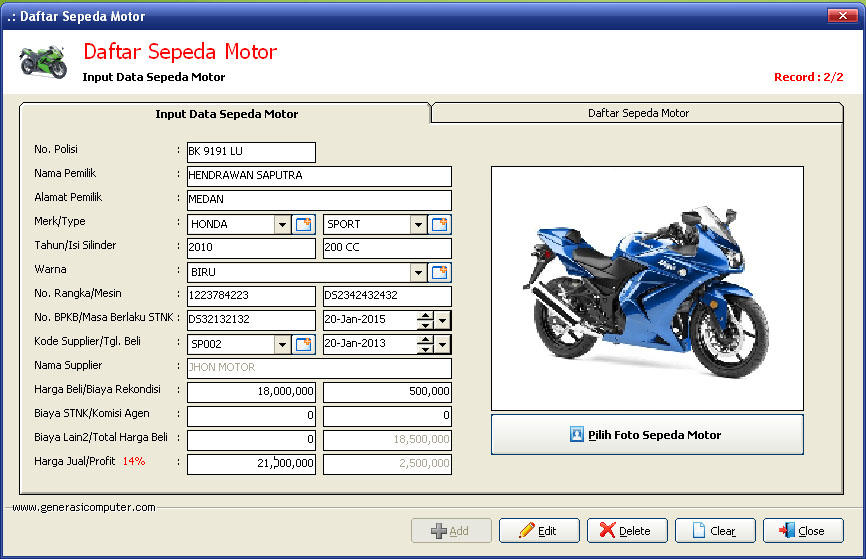Open the Warna BIRU color dropdown
866x559 pixels.
tap(418, 272)
